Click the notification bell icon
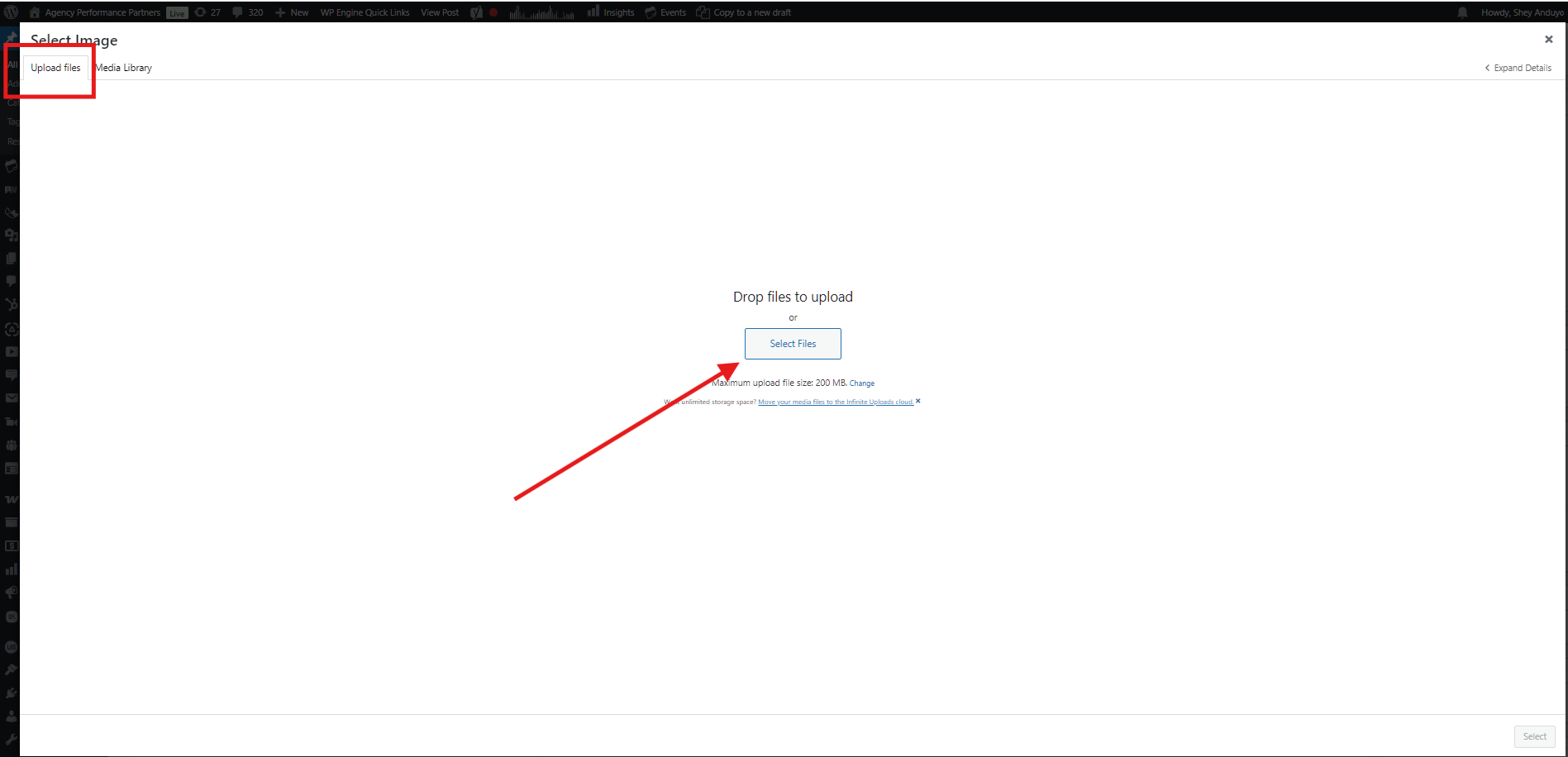 [x=1462, y=12]
